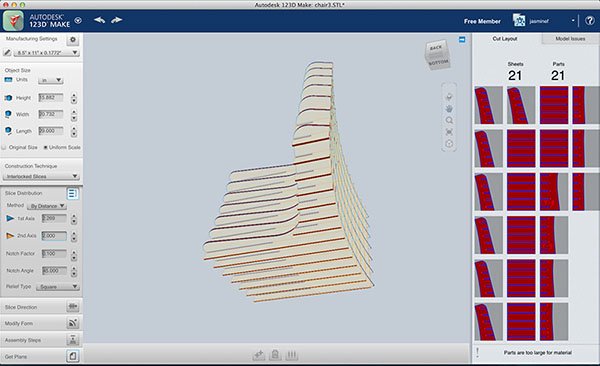Click the 2nd Axis stepper arrows
Viewport: 600px width, 366px height.
point(74,236)
